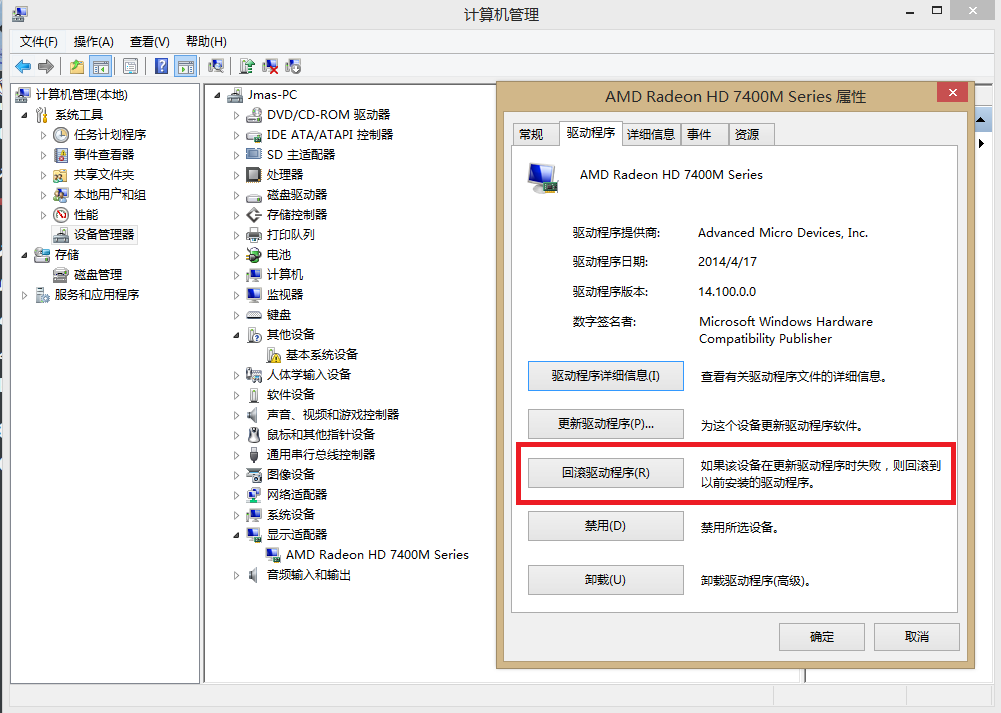Click the SD 主适配器 icon
The image size is (1001, 713).
[254, 154]
